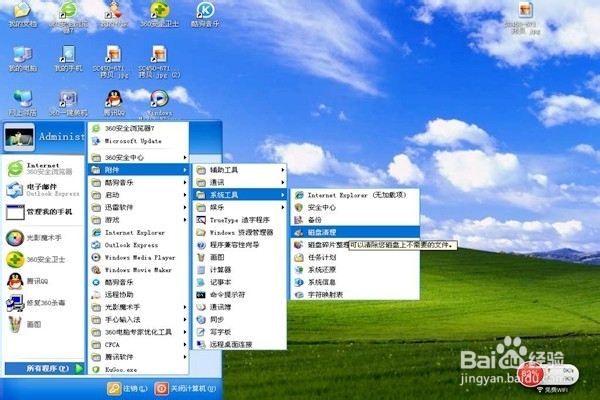Expand 辅助工具 submenu
600x400 pixels.
[240, 170]
